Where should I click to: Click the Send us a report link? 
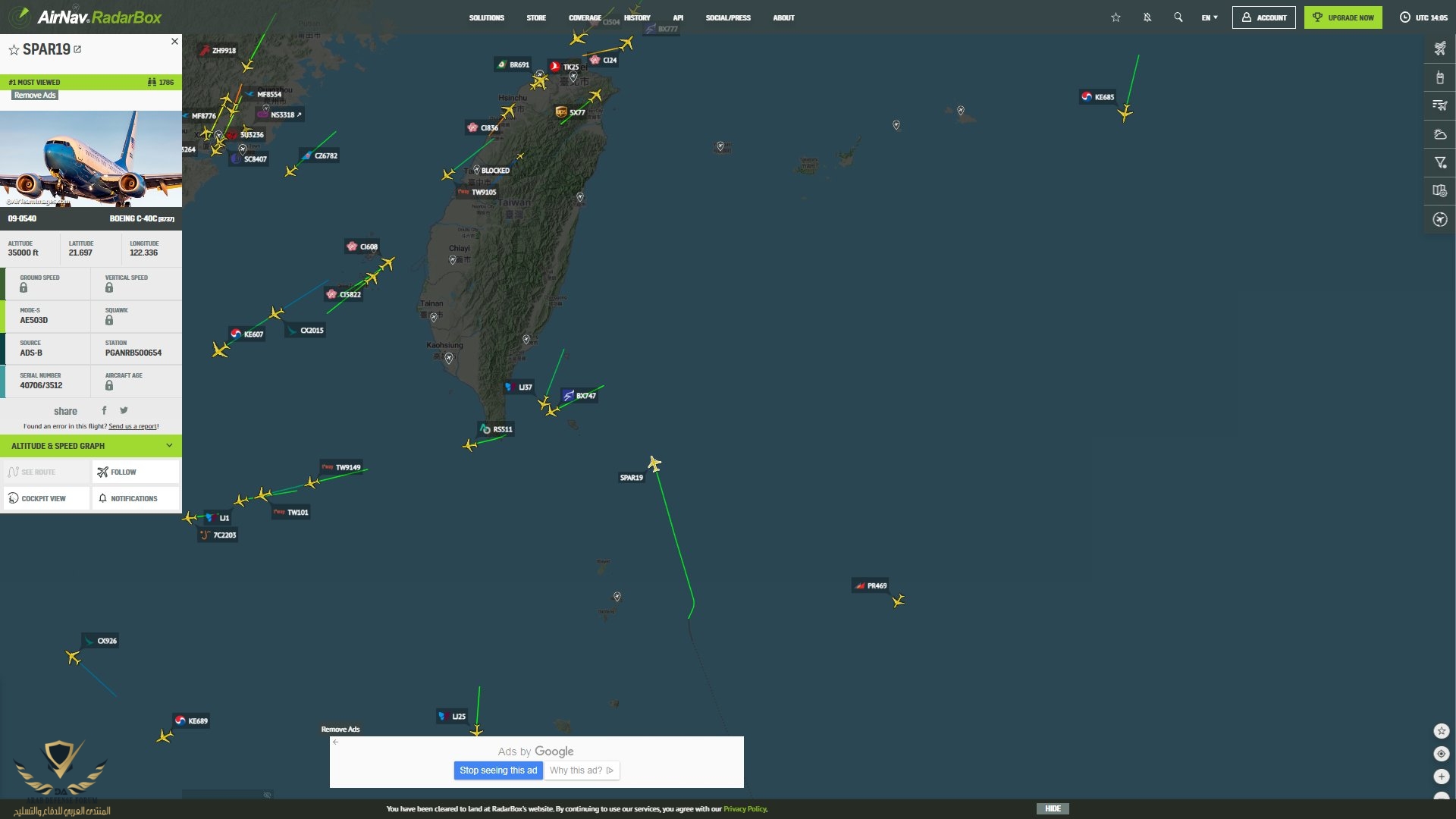click(133, 426)
